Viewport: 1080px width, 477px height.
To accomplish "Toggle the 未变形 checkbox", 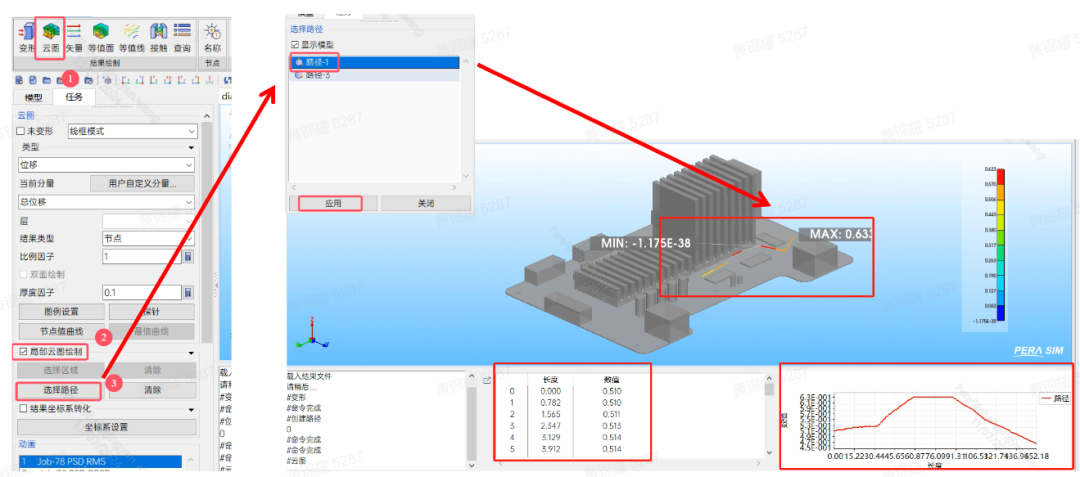I will [22, 131].
